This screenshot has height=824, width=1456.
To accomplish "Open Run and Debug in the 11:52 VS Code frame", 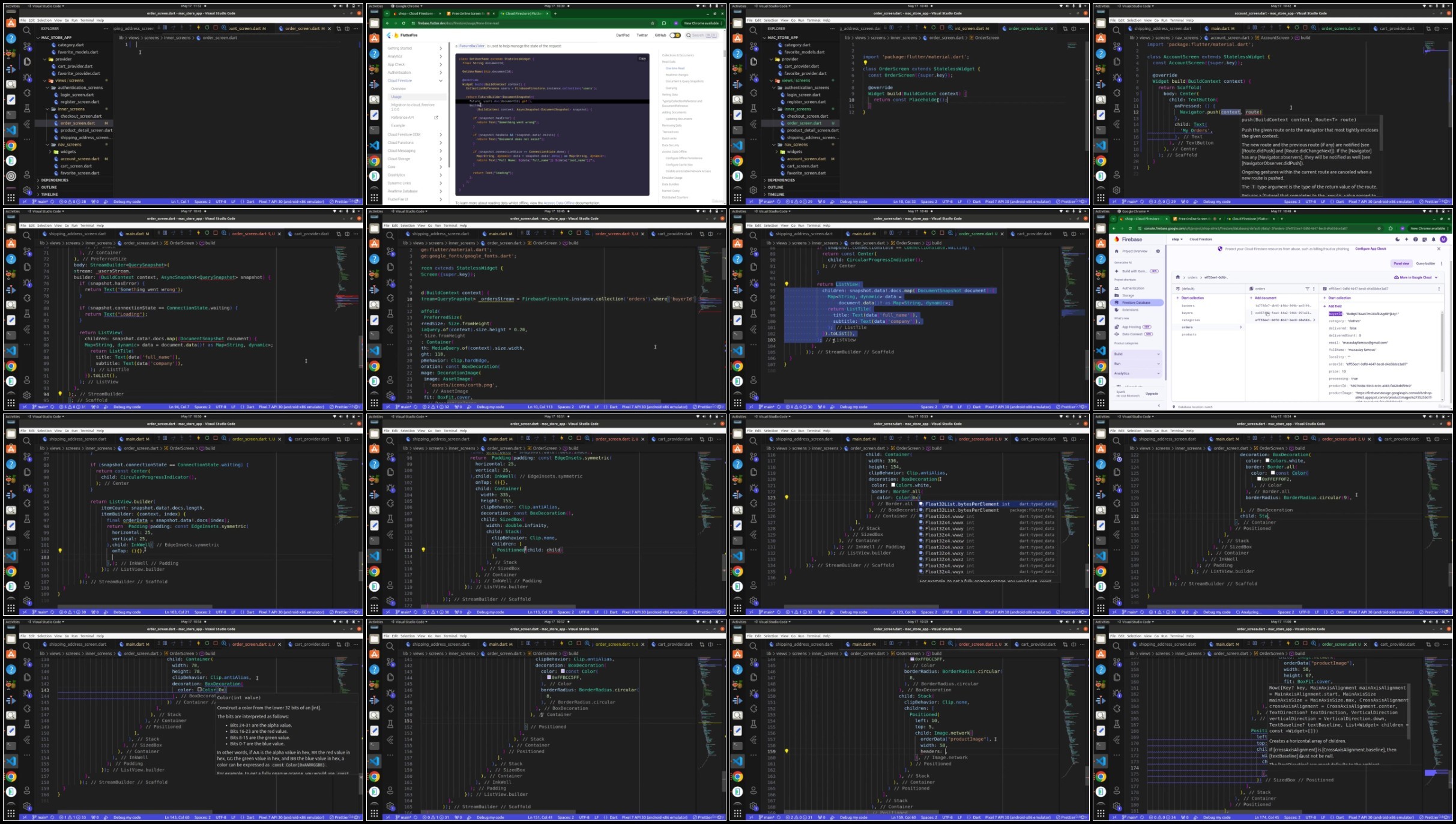I will click(26, 77).
